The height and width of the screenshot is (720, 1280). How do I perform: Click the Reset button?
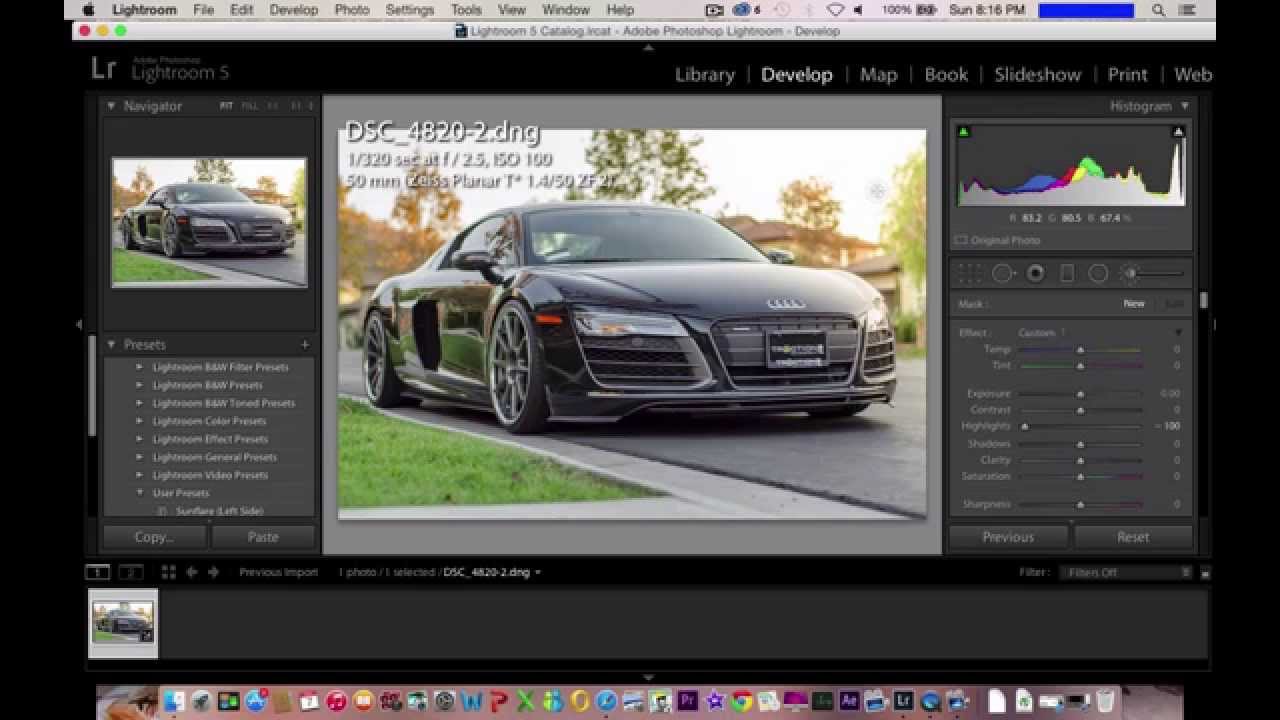(x=1133, y=537)
